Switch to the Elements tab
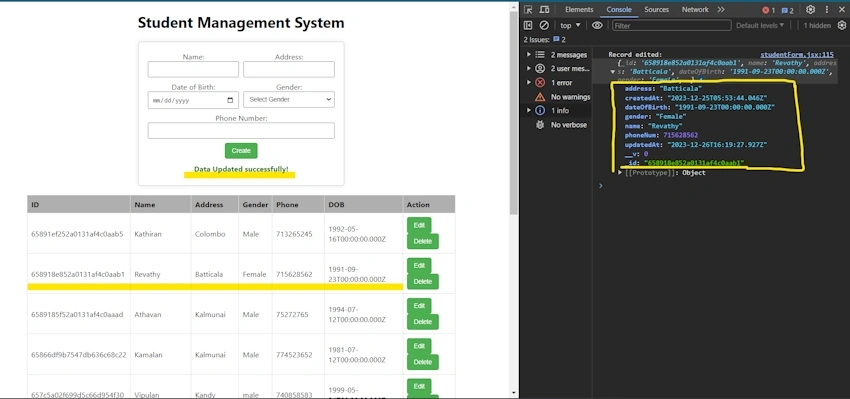The width and height of the screenshot is (850, 399). pyautogui.click(x=579, y=10)
